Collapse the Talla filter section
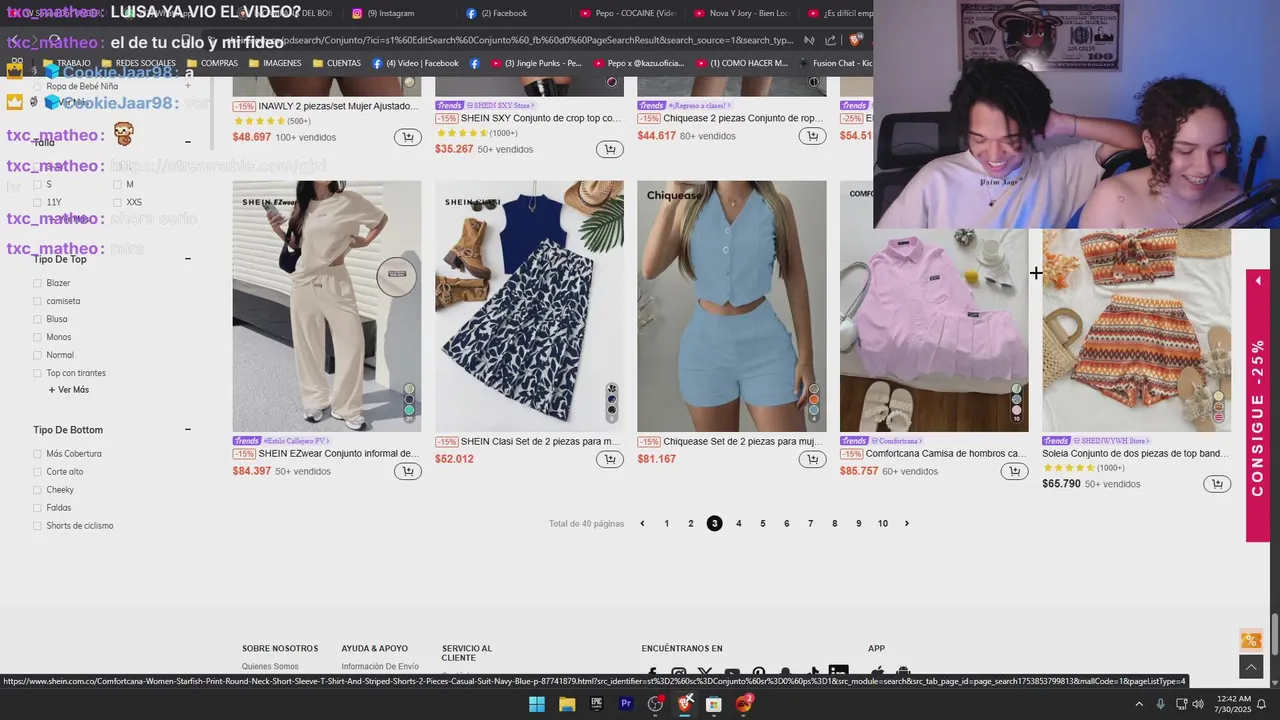The height and width of the screenshot is (720, 1280). click(x=188, y=142)
